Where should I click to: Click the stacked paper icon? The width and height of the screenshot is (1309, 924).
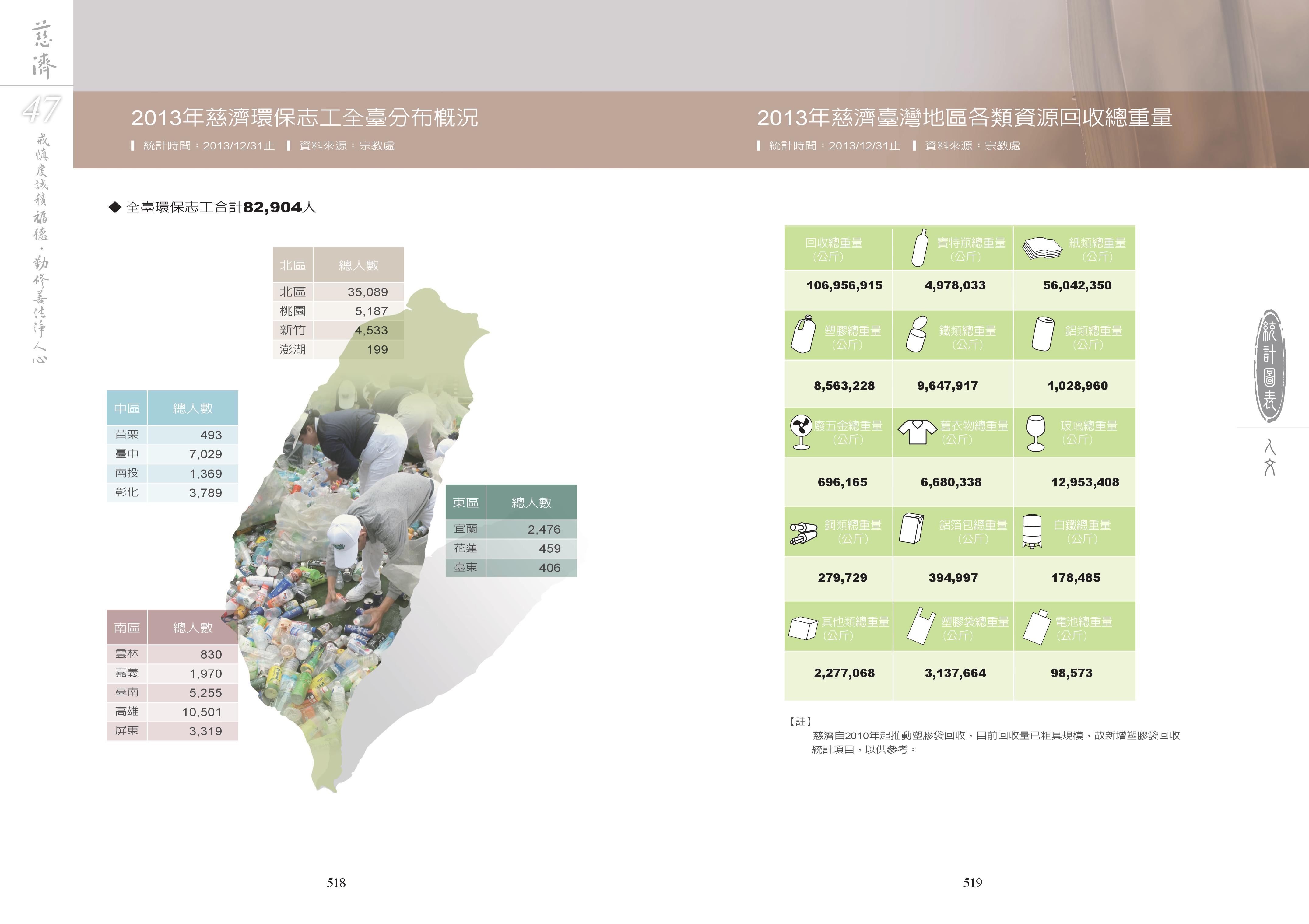point(1042,249)
